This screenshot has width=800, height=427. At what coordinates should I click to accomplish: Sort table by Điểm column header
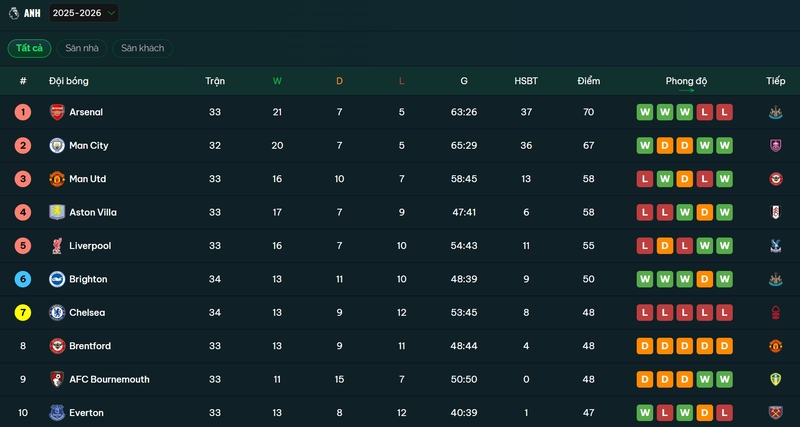click(x=588, y=81)
